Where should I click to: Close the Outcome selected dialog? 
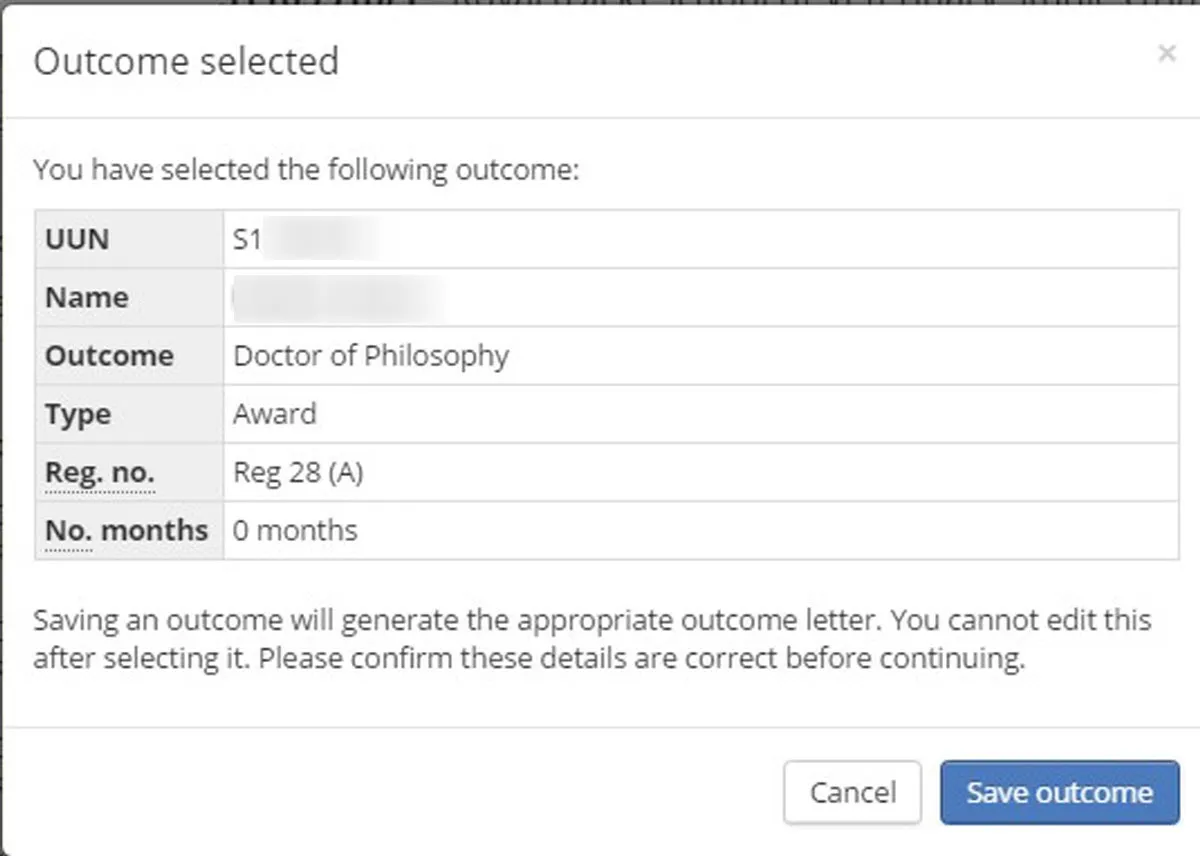tap(1166, 54)
